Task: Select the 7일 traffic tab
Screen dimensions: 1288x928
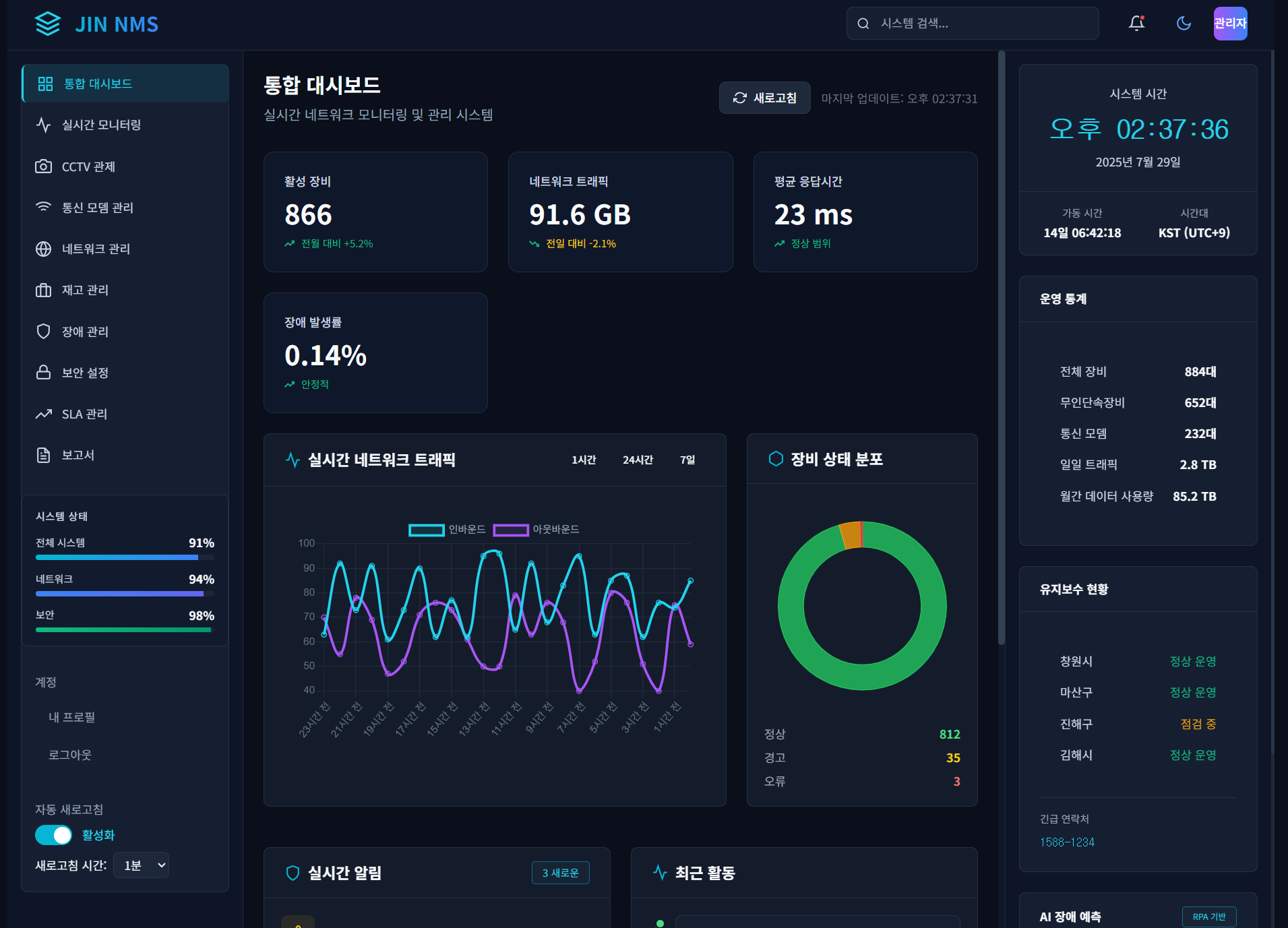Action: [687, 460]
